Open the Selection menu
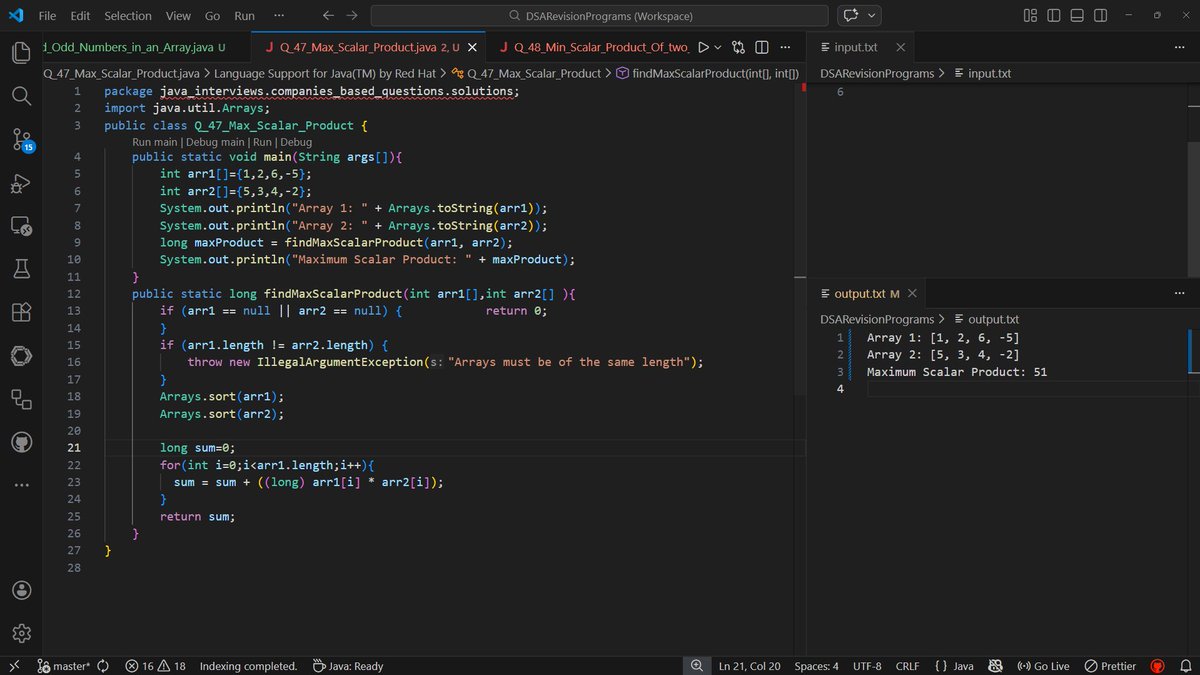This screenshot has height=675, width=1200. [128, 16]
